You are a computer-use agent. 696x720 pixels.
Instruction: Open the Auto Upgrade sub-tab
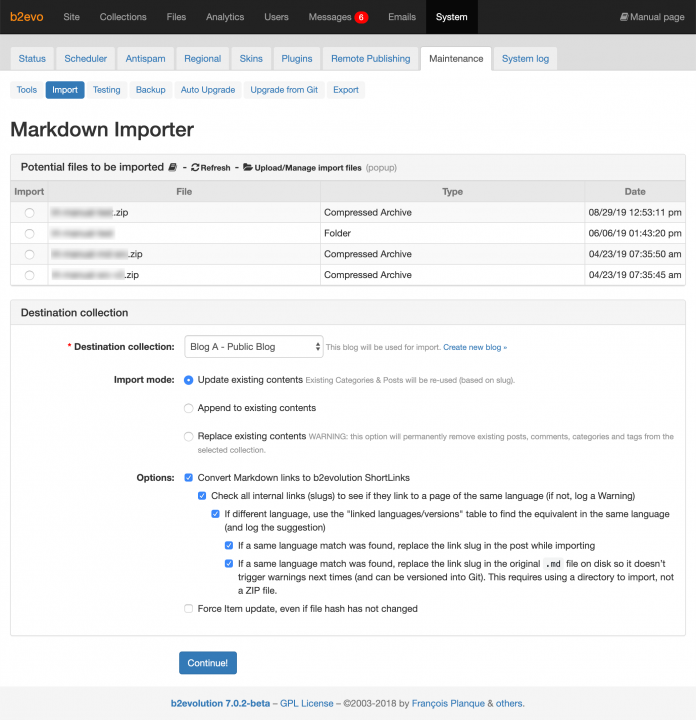208,90
